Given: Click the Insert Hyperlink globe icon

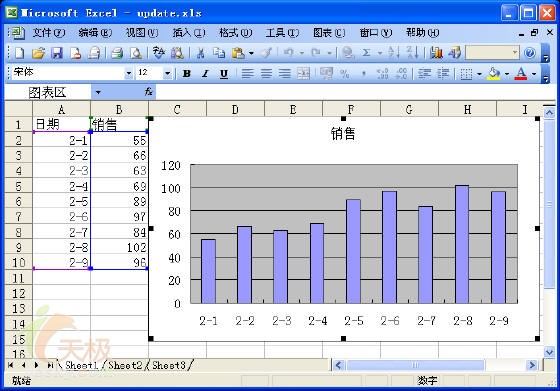Looking at the screenshot, I should 347,53.
